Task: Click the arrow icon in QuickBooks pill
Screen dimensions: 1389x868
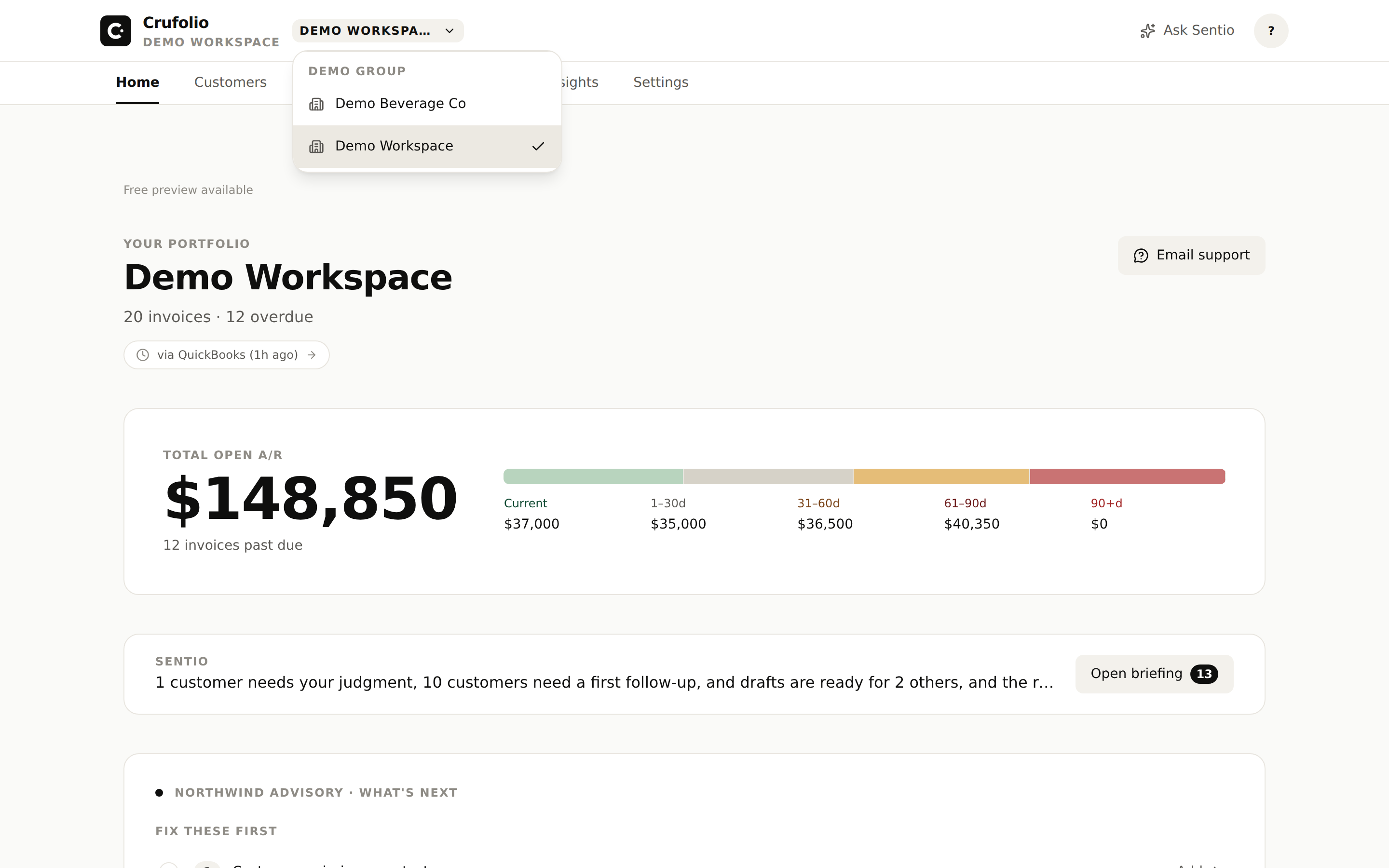Action: click(312, 355)
